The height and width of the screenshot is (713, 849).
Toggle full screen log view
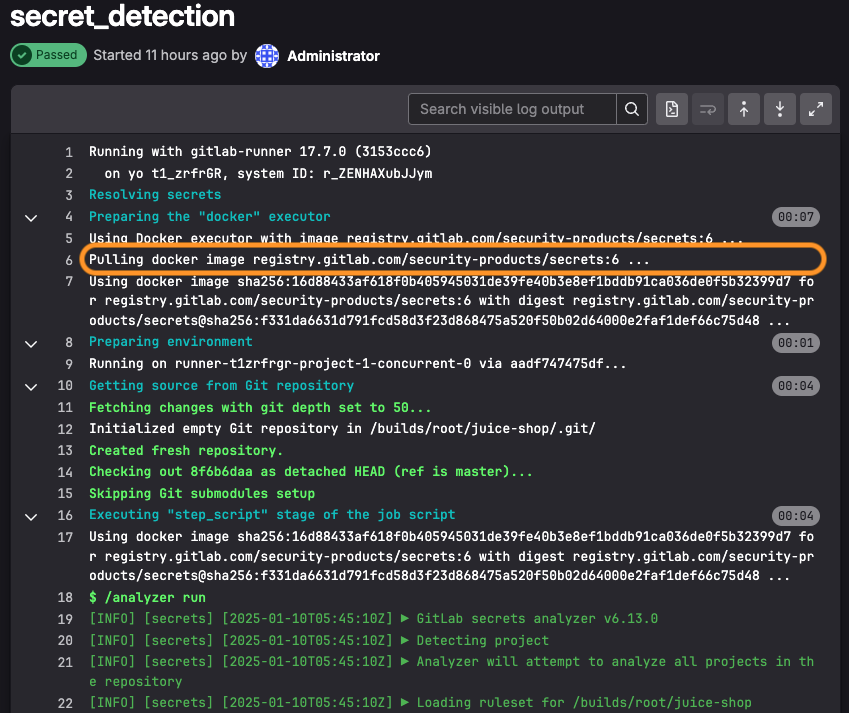(x=816, y=109)
